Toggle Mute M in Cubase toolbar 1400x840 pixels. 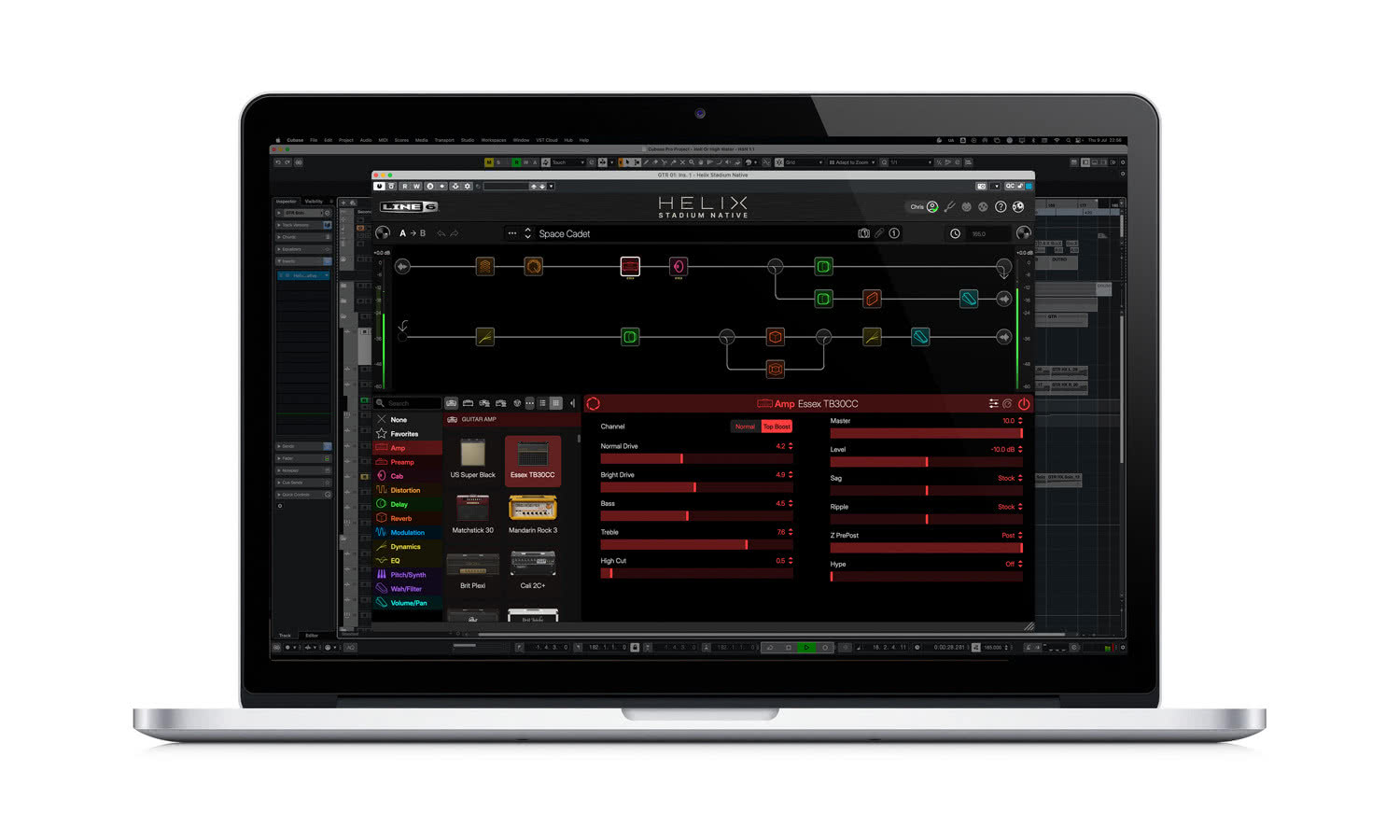488,162
